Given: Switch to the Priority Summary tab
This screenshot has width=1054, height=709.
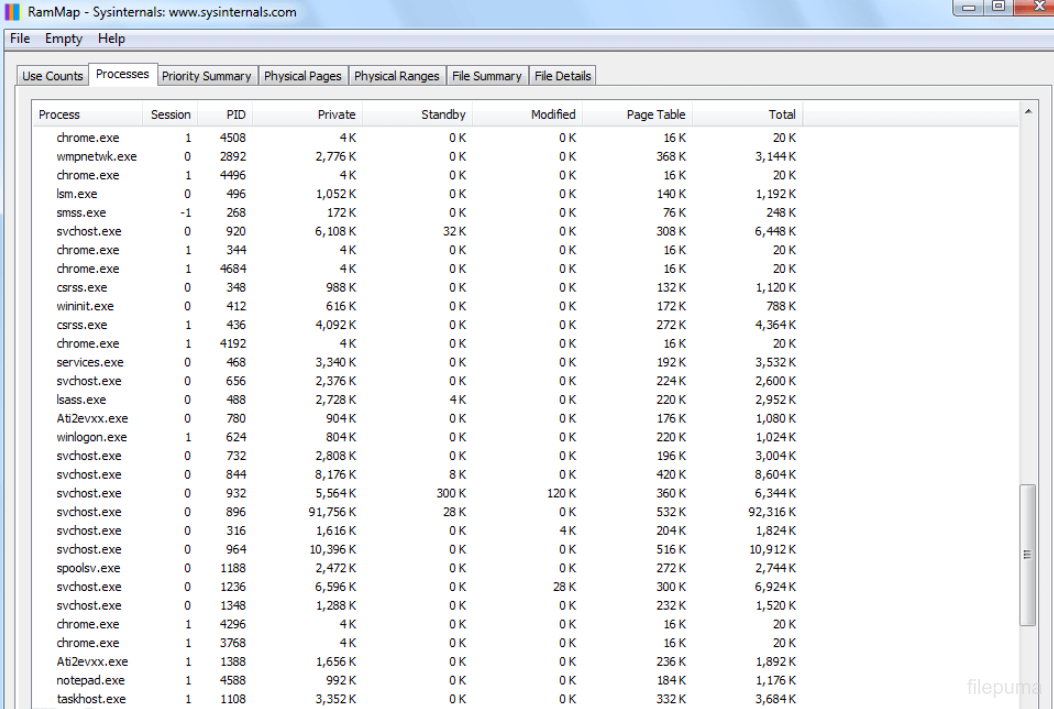Looking at the screenshot, I should (x=206, y=76).
